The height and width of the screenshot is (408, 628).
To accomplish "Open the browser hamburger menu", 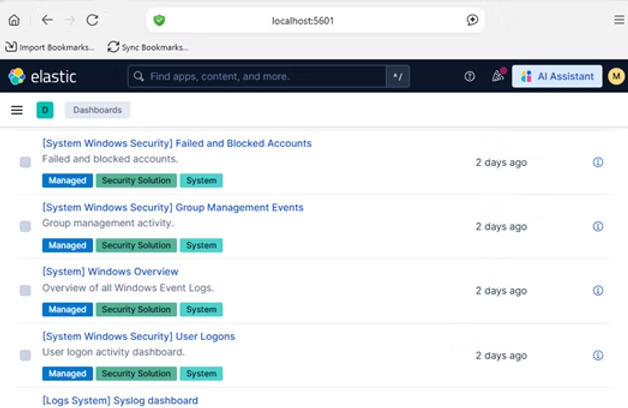I will [619, 20].
